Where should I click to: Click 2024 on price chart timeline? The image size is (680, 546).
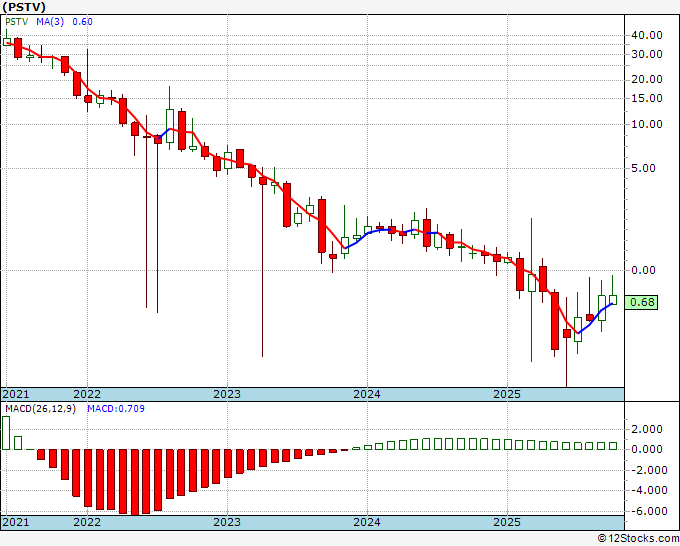[367, 394]
